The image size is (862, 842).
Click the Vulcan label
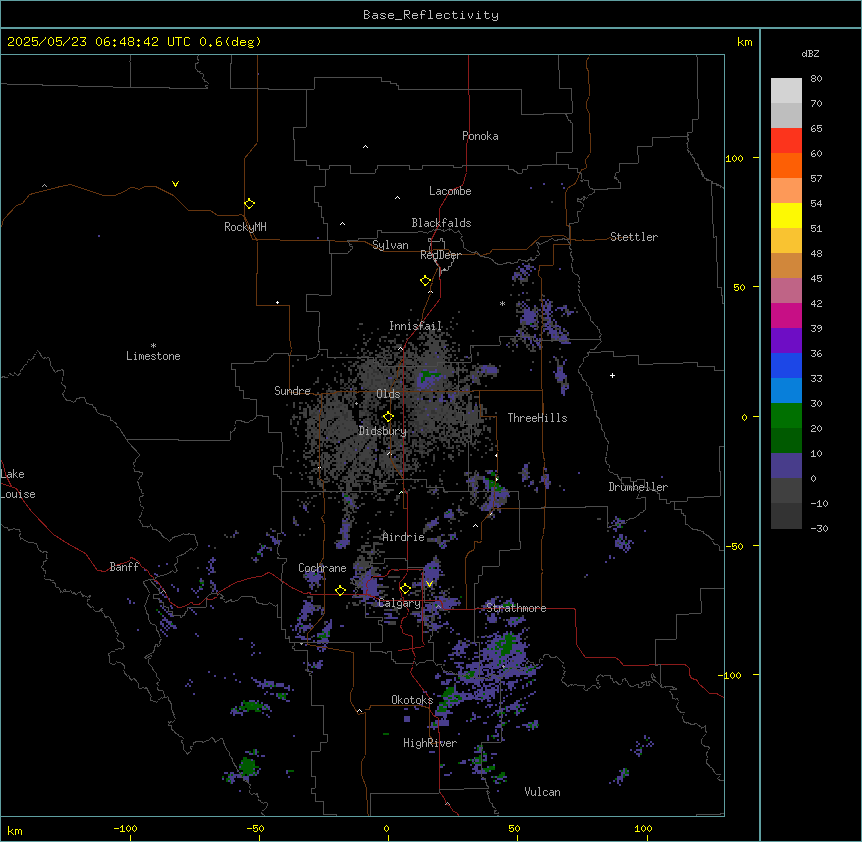pos(543,792)
